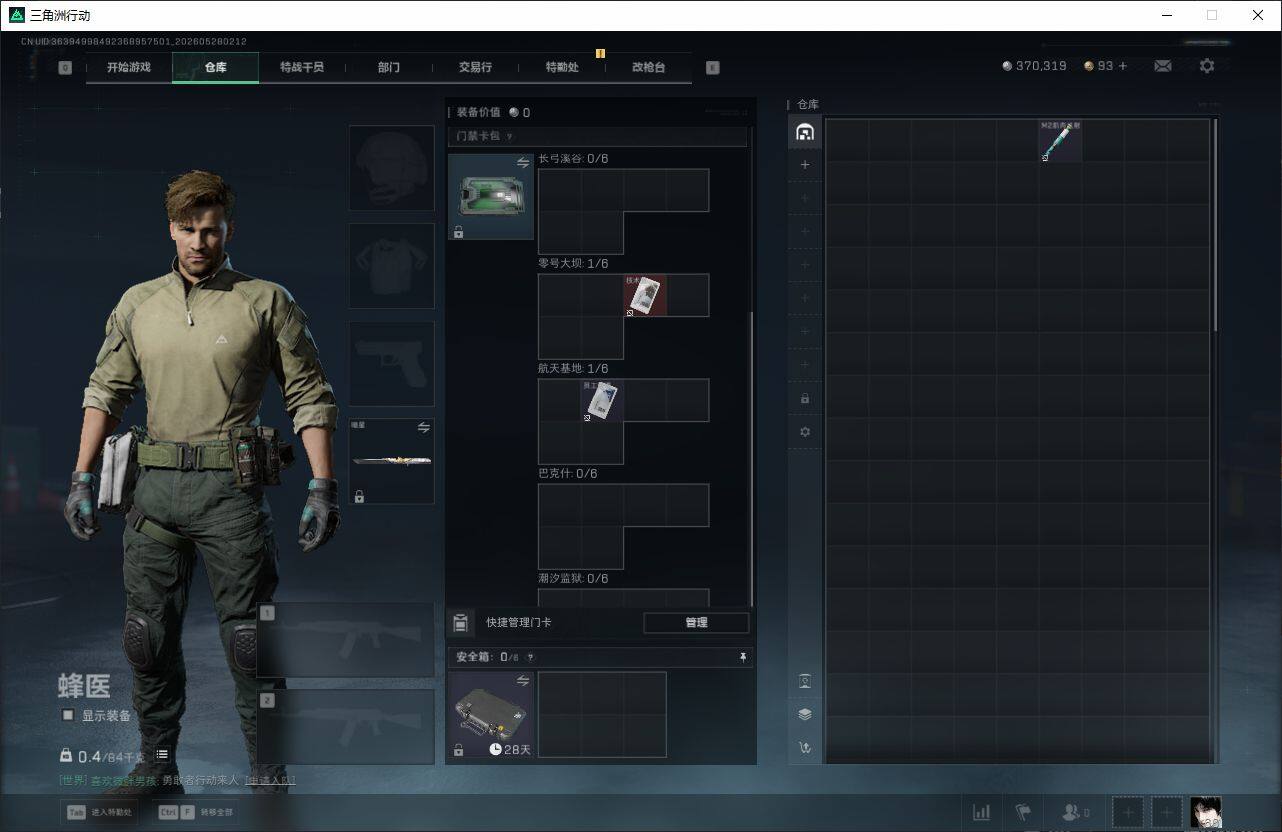The image size is (1282, 832).
Task: Toggle the pin icon on 安全箱 header
Action: pos(742,657)
